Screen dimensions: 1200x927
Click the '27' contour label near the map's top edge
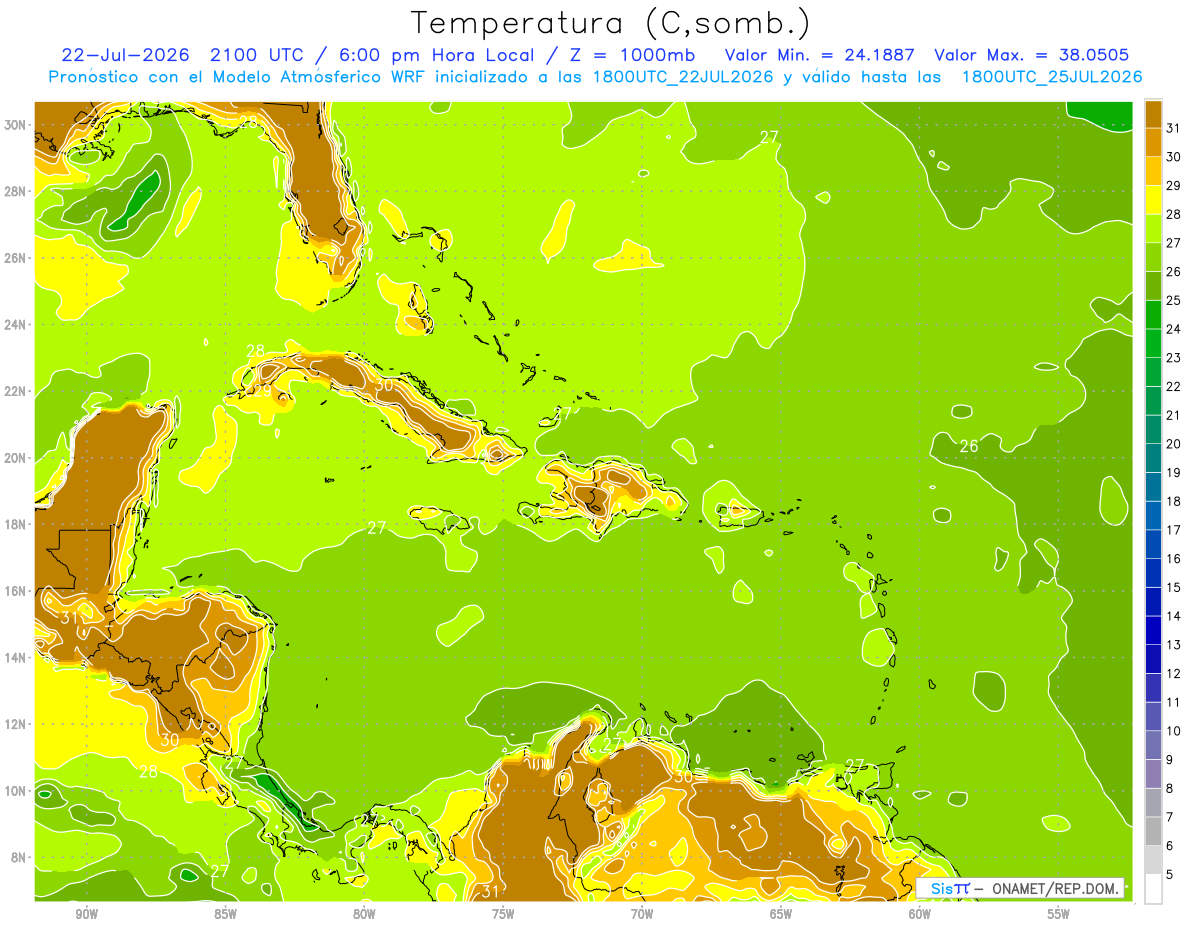point(769,137)
